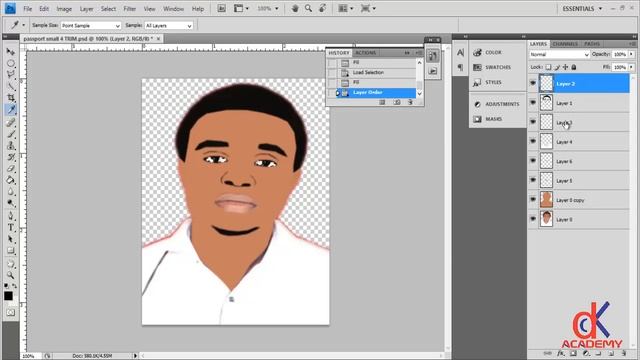Select the Polygonal Lasso tool
The width and height of the screenshot is (640, 360).
(x=11, y=75)
